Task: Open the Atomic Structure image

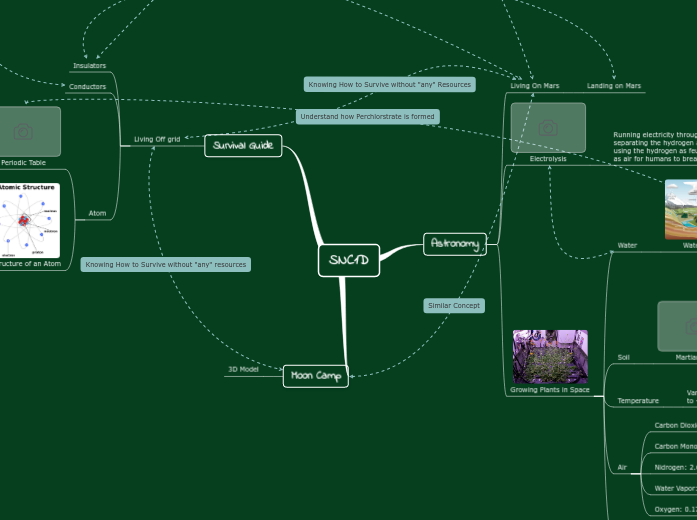Action: pyautogui.click(x=29, y=220)
